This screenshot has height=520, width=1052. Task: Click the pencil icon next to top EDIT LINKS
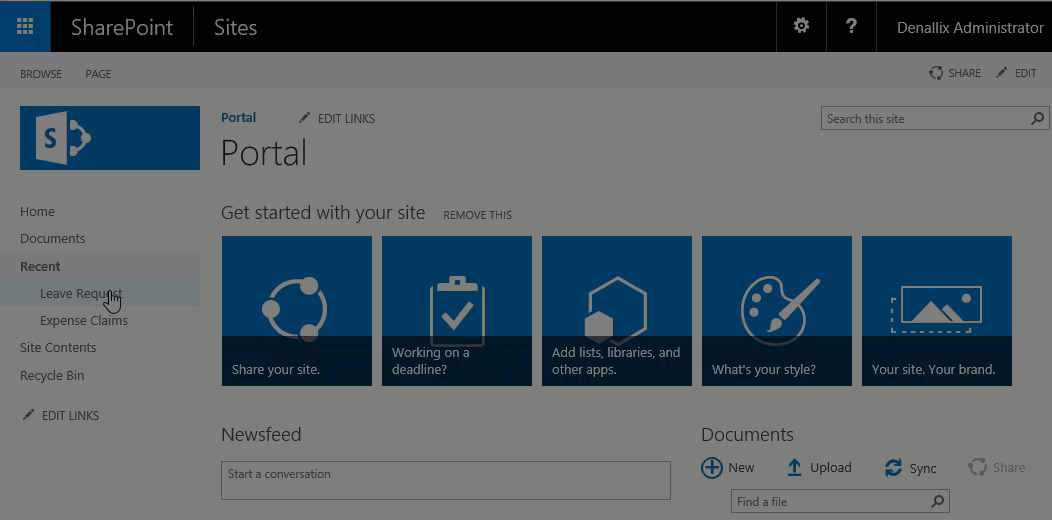pyautogui.click(x=305, y=118)
